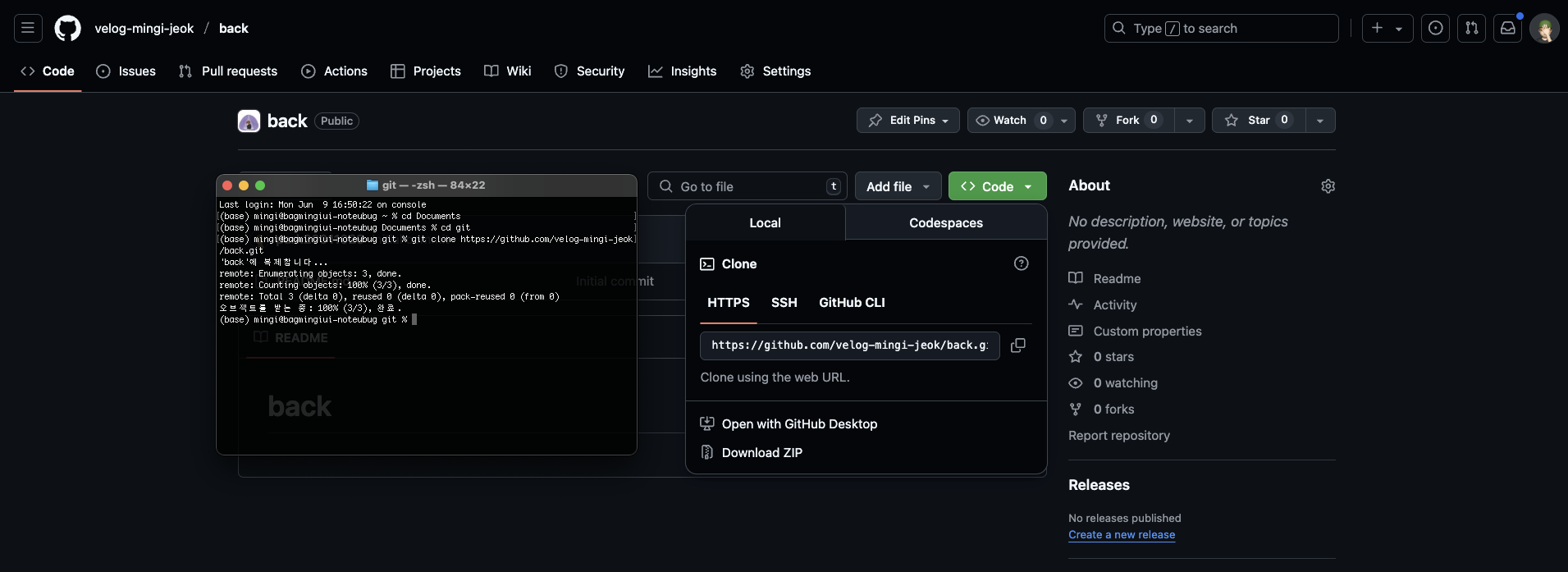This screenshot has height=572, width=1568.
Task: Open the Readme link in About
Action: [x=1105, y=279]
